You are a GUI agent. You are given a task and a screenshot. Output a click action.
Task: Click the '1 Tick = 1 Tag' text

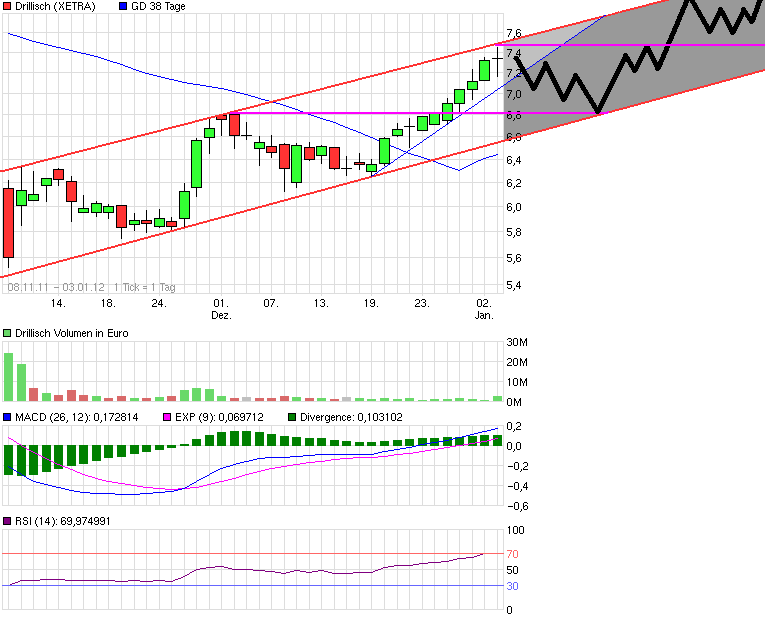coord(144,287)
